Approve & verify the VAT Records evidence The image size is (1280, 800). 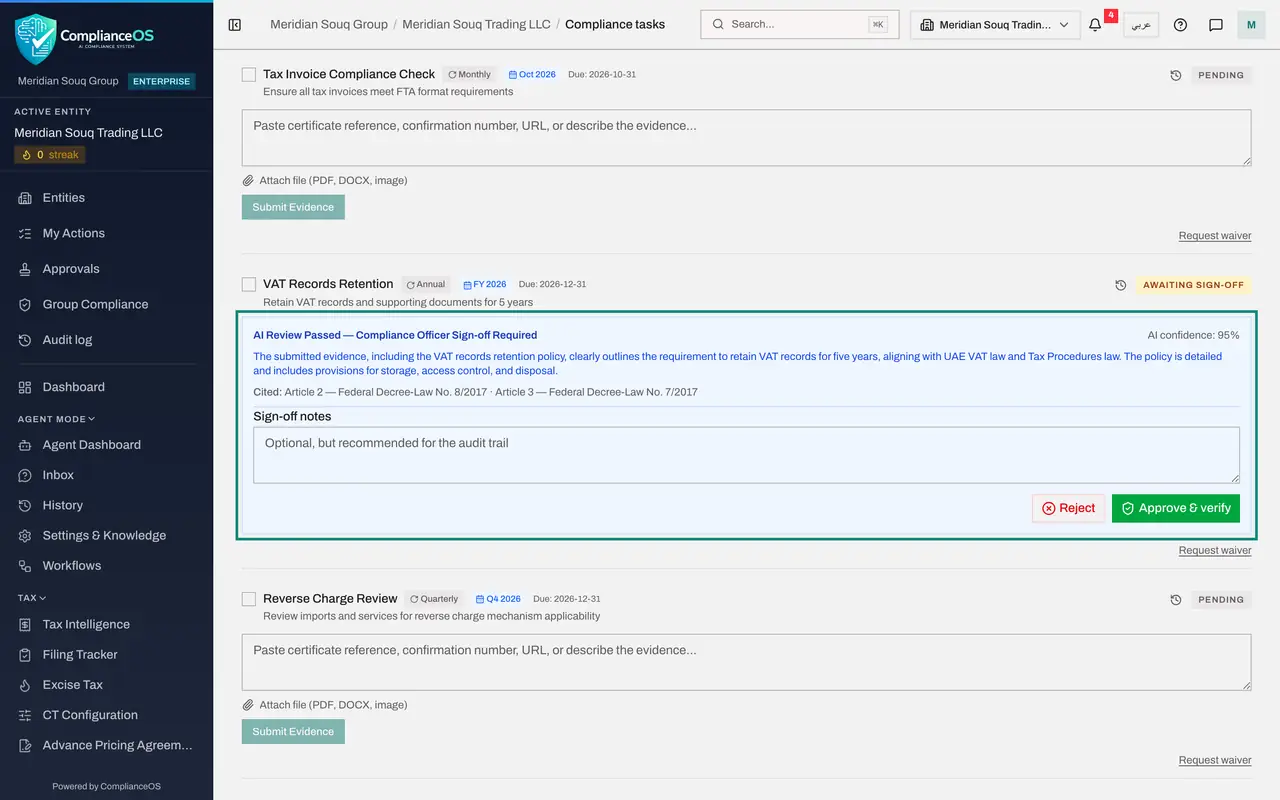(x=1176, y=508)
